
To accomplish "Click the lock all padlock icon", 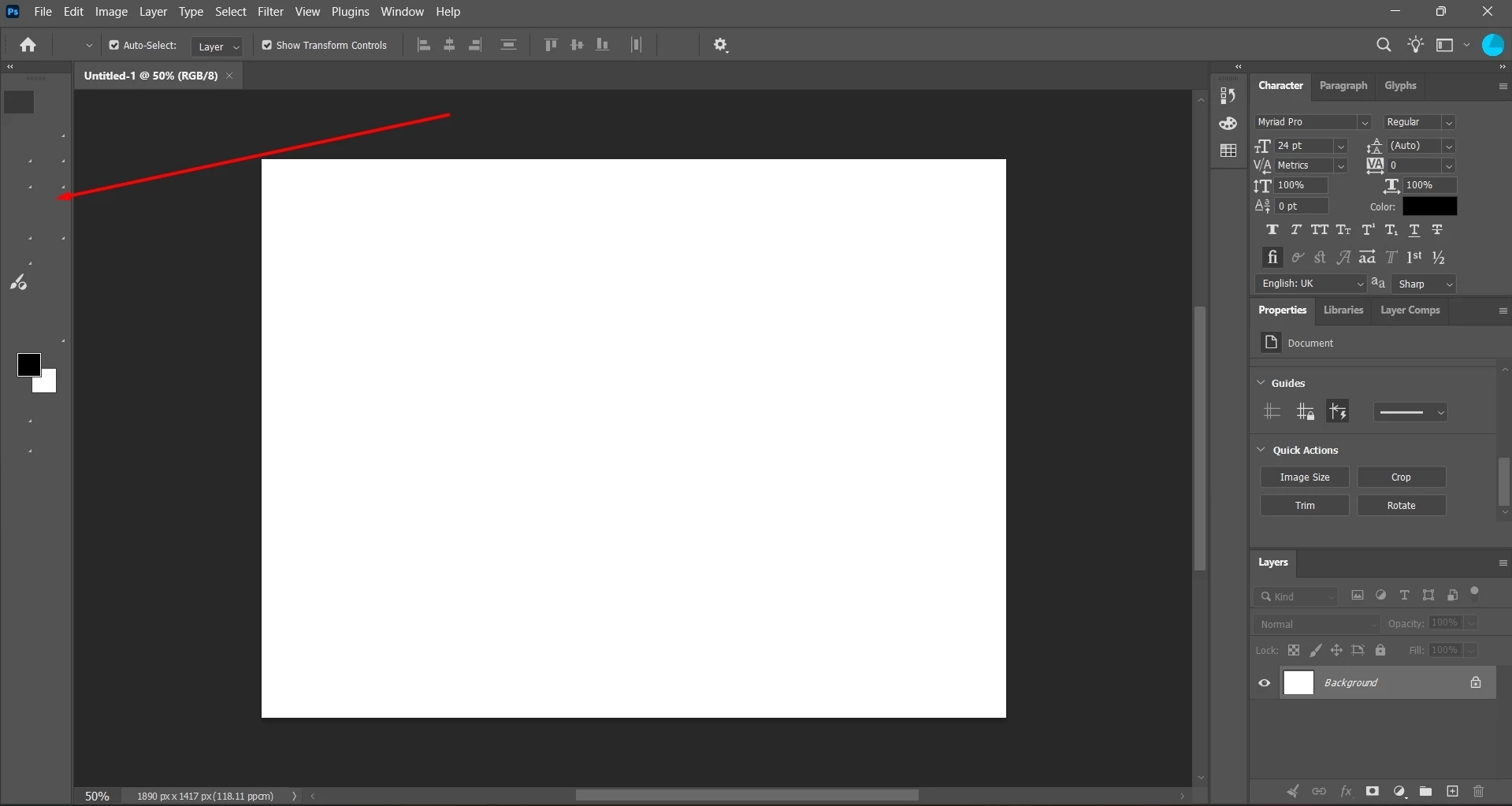I will tap(1380, 650).
